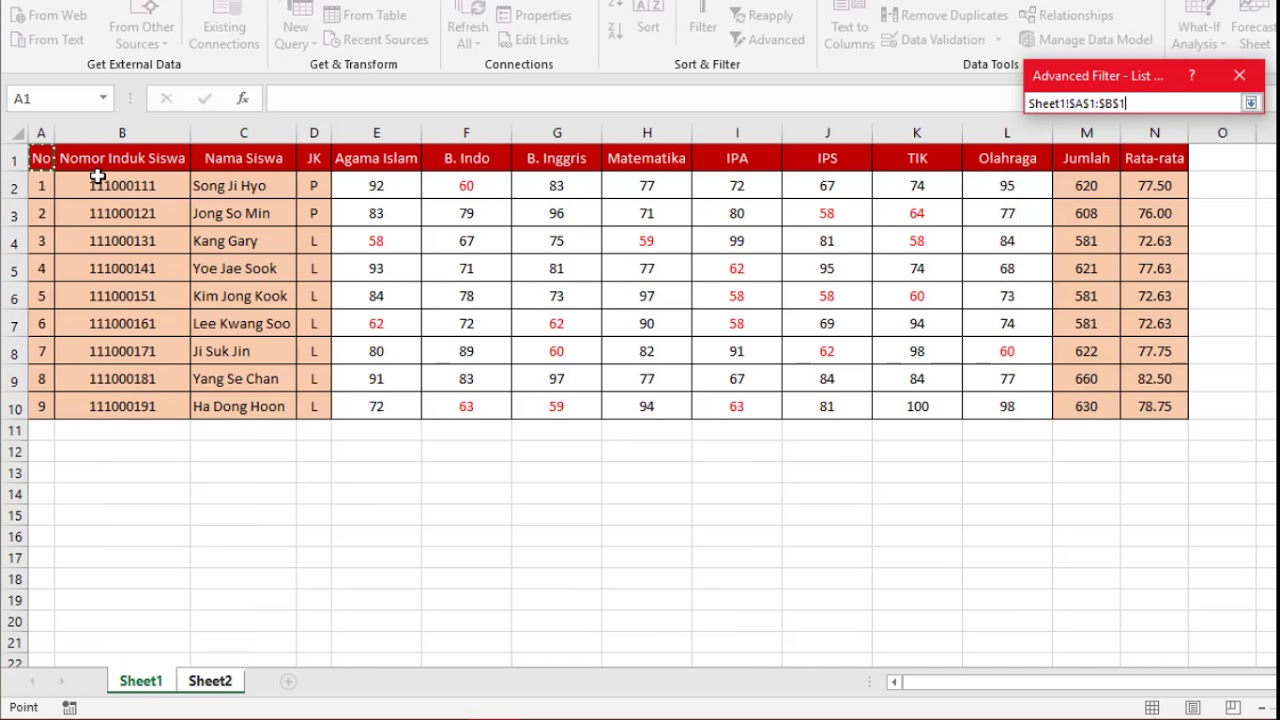The height and width of the screenshot is (720, 1280).
Task: Open the Sort dialog button
Action: (648, 18)
